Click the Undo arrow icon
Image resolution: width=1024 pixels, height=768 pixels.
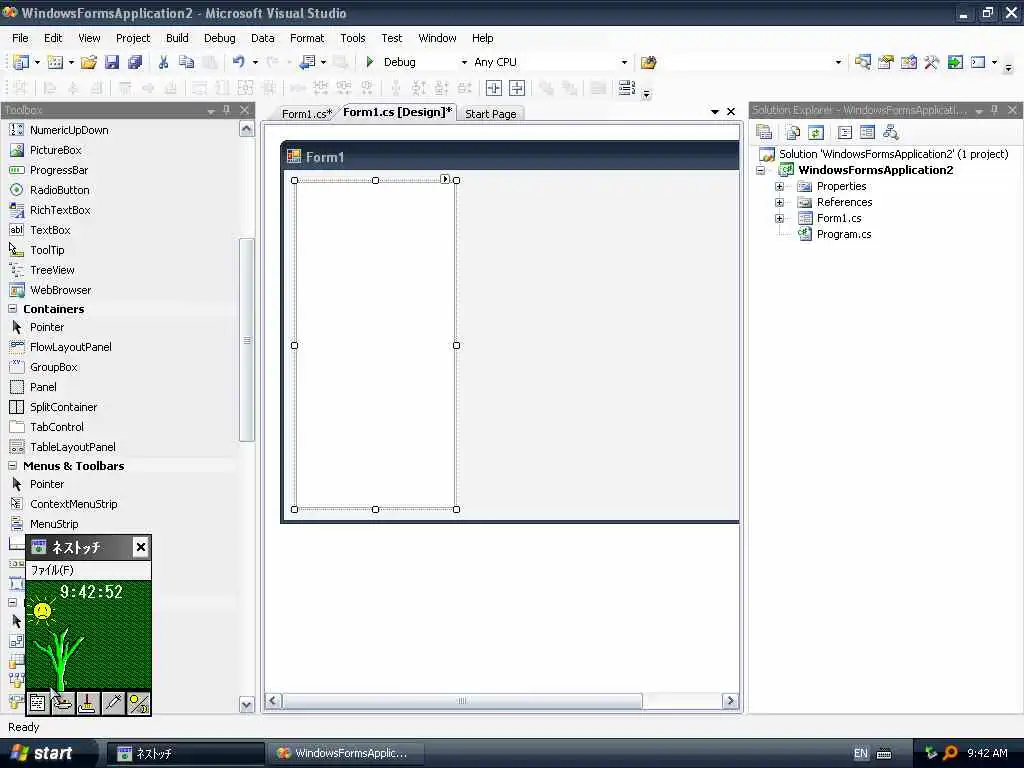[x=238, y=62]
